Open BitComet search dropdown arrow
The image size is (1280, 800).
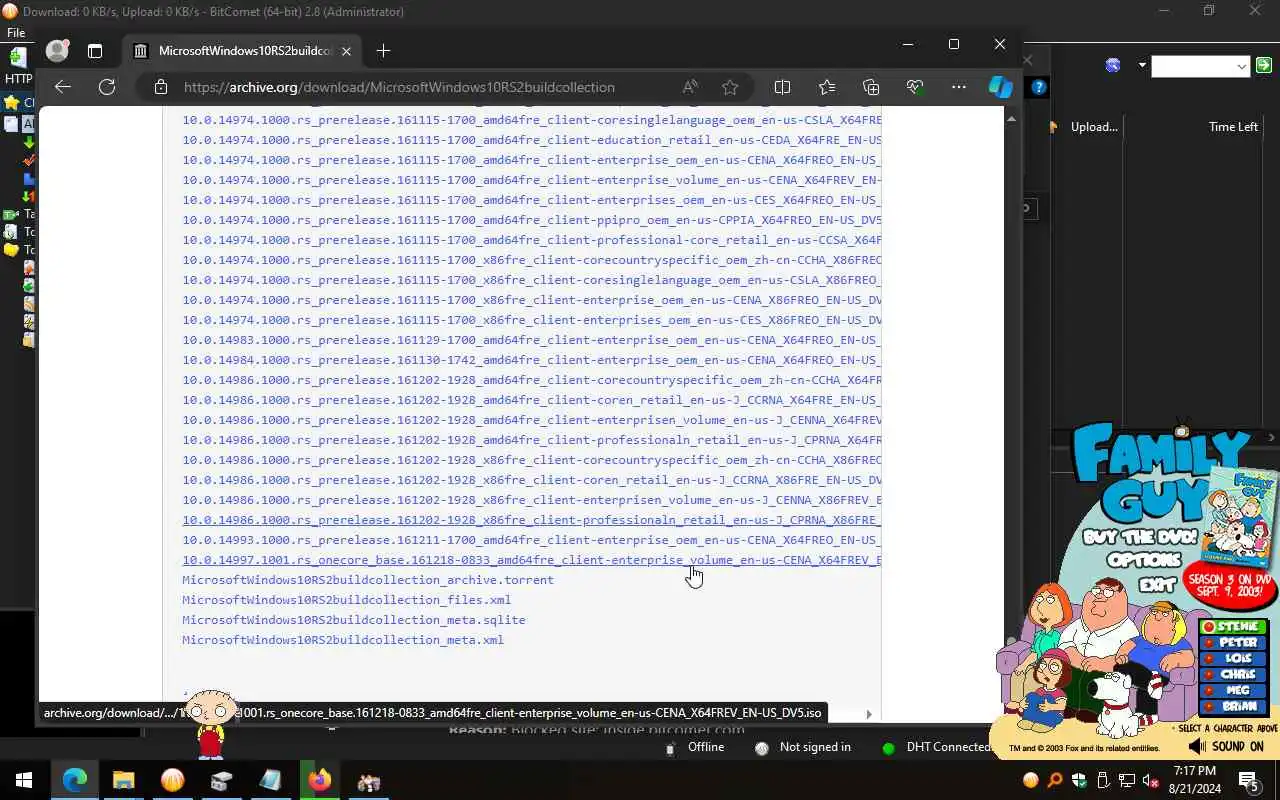(1142, 66)
